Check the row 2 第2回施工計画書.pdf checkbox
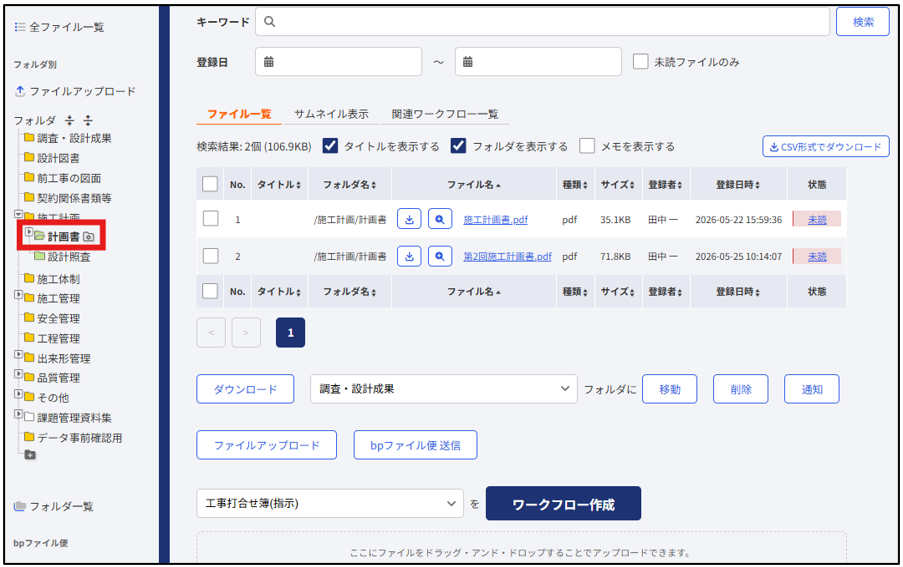This screenshot has height=567, width=903. (x=210, y=256)
